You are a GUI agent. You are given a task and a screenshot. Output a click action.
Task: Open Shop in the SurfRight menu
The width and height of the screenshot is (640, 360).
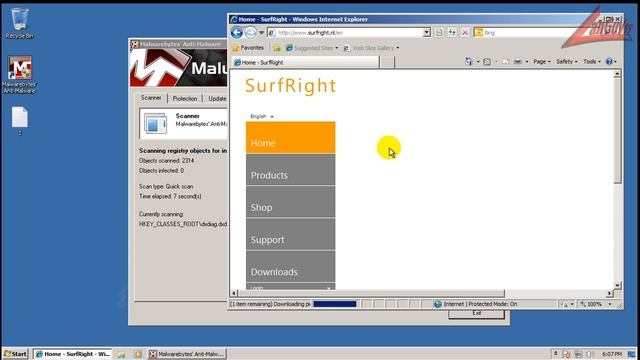[291, 202]
